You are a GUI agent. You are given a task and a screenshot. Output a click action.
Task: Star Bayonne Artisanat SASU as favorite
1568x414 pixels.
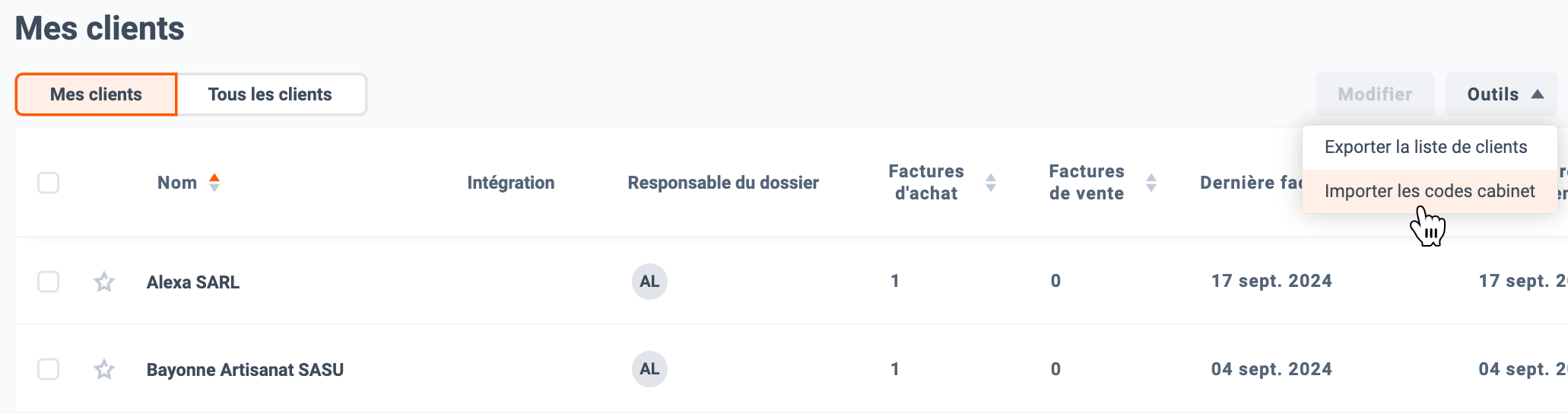[104, 370]
